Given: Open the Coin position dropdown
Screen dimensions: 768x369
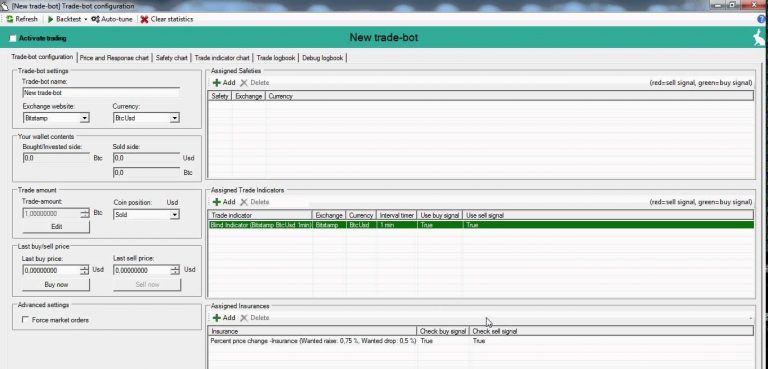Looking at the screenshot, I should 146,215.
